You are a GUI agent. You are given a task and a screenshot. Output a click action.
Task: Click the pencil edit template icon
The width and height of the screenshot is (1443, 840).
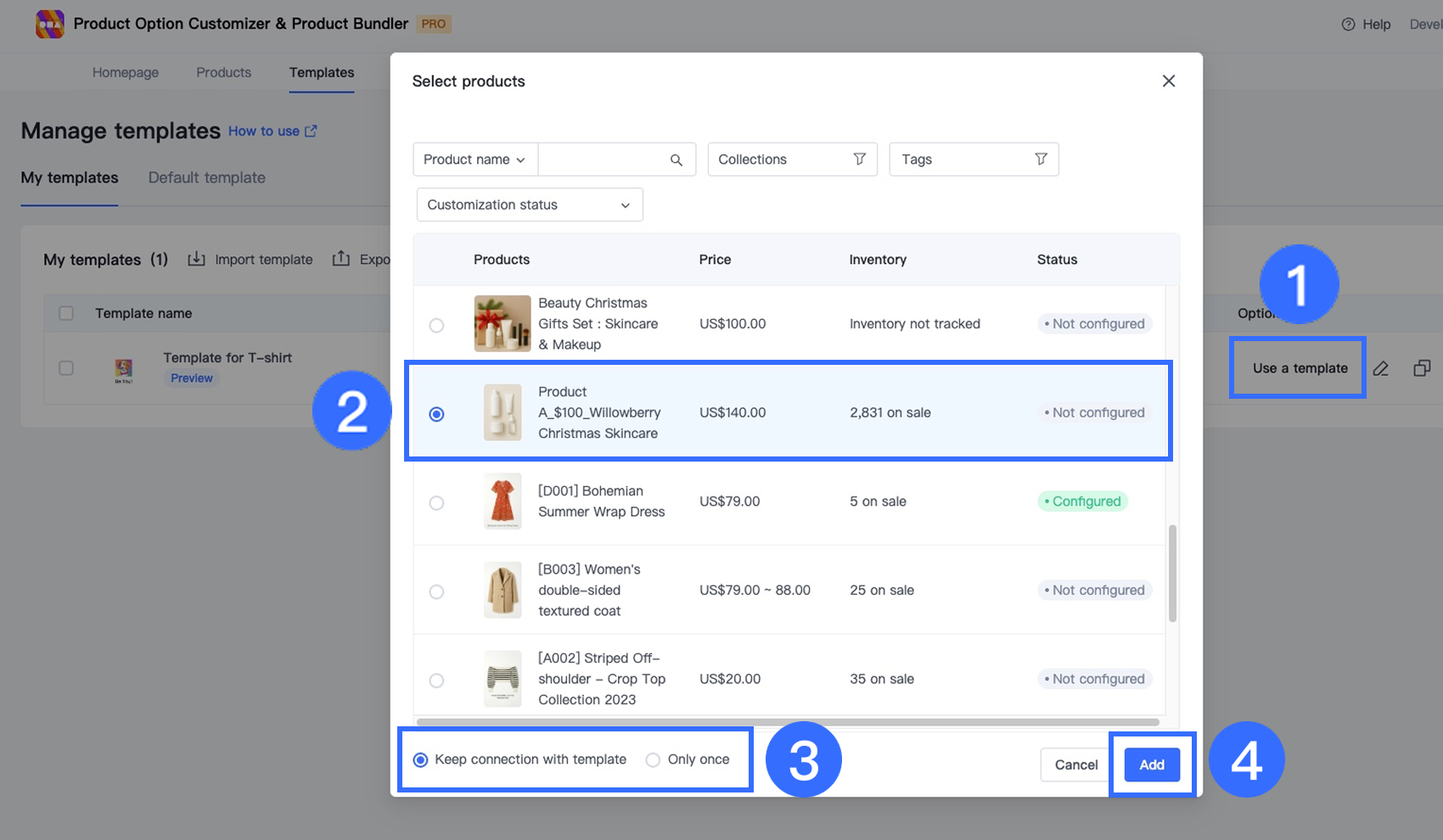pyautogui.click(x=1381, y=368)
